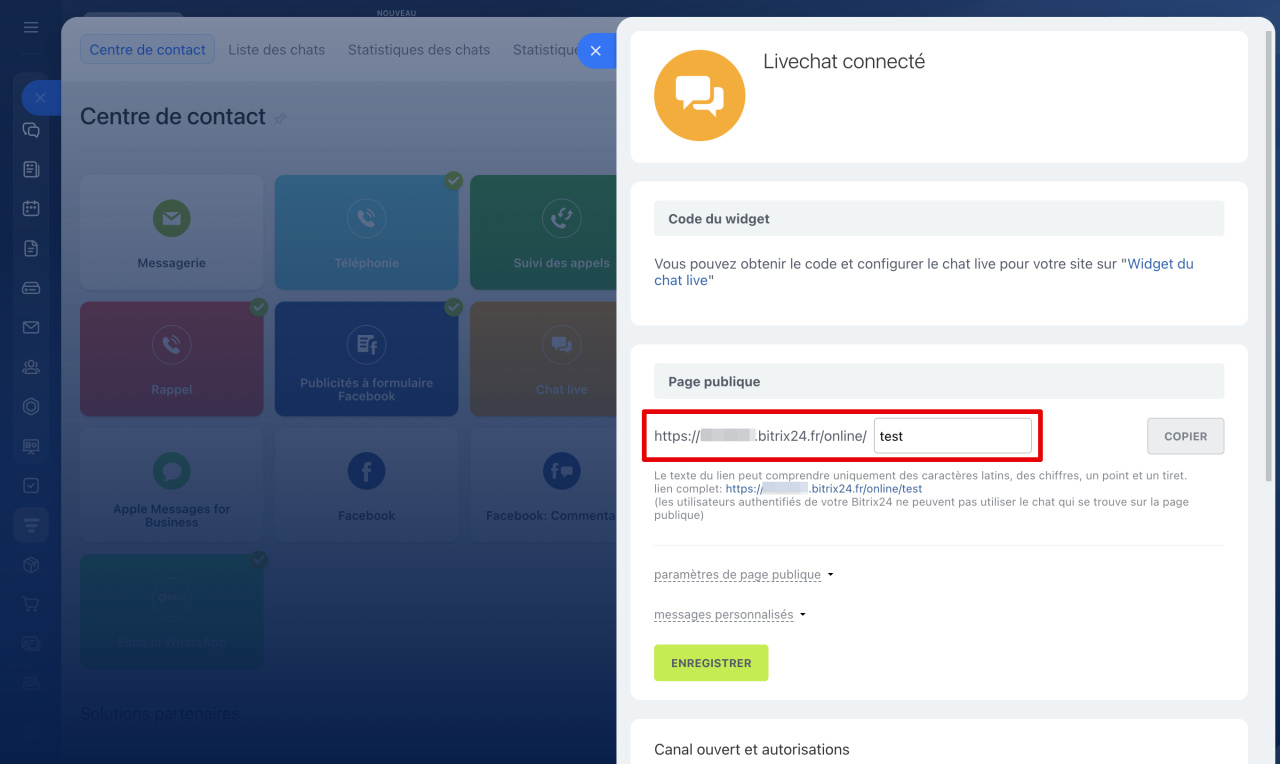1280x764 pixels.
Task: Switch to Liste des chats tab
Action: click(x=277, y=50)
